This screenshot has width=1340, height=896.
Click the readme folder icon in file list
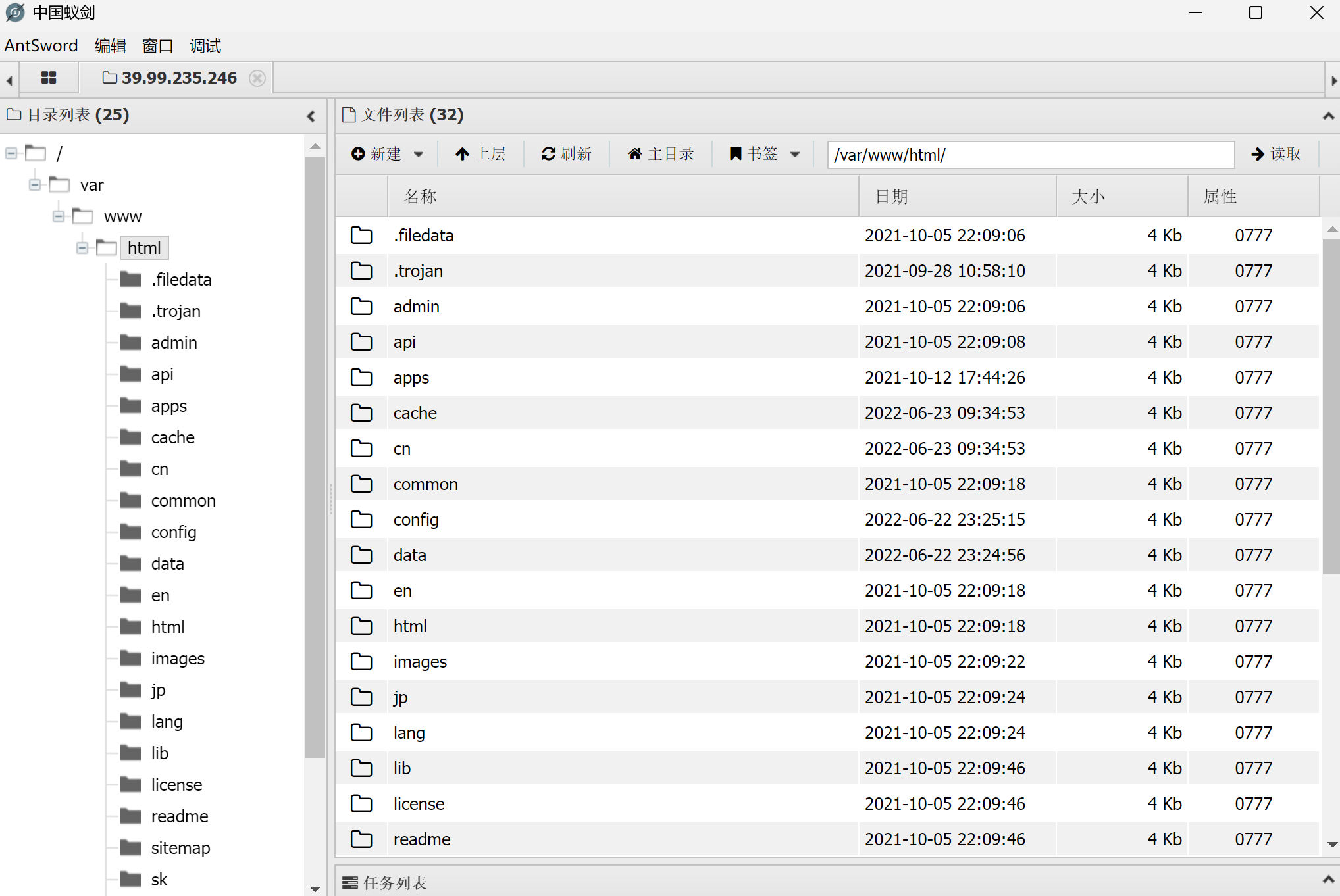pos(361,839)
